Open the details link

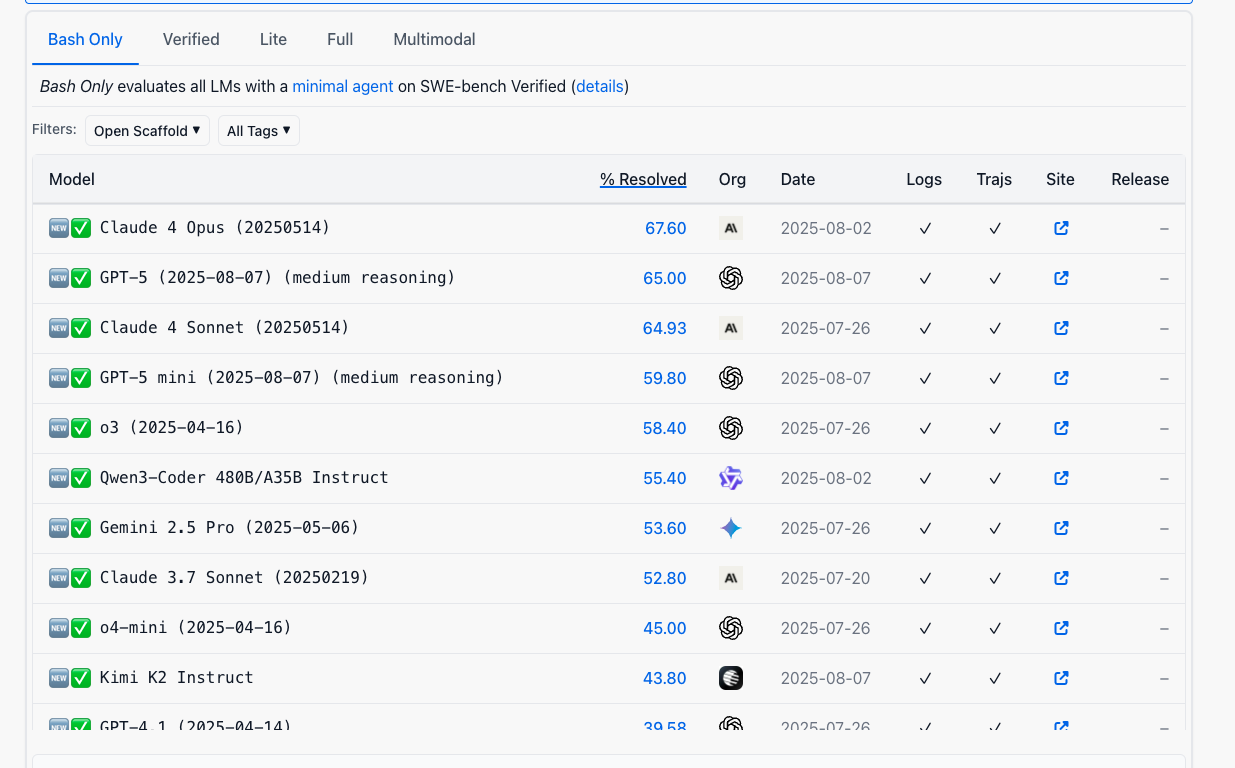point(599,86)
